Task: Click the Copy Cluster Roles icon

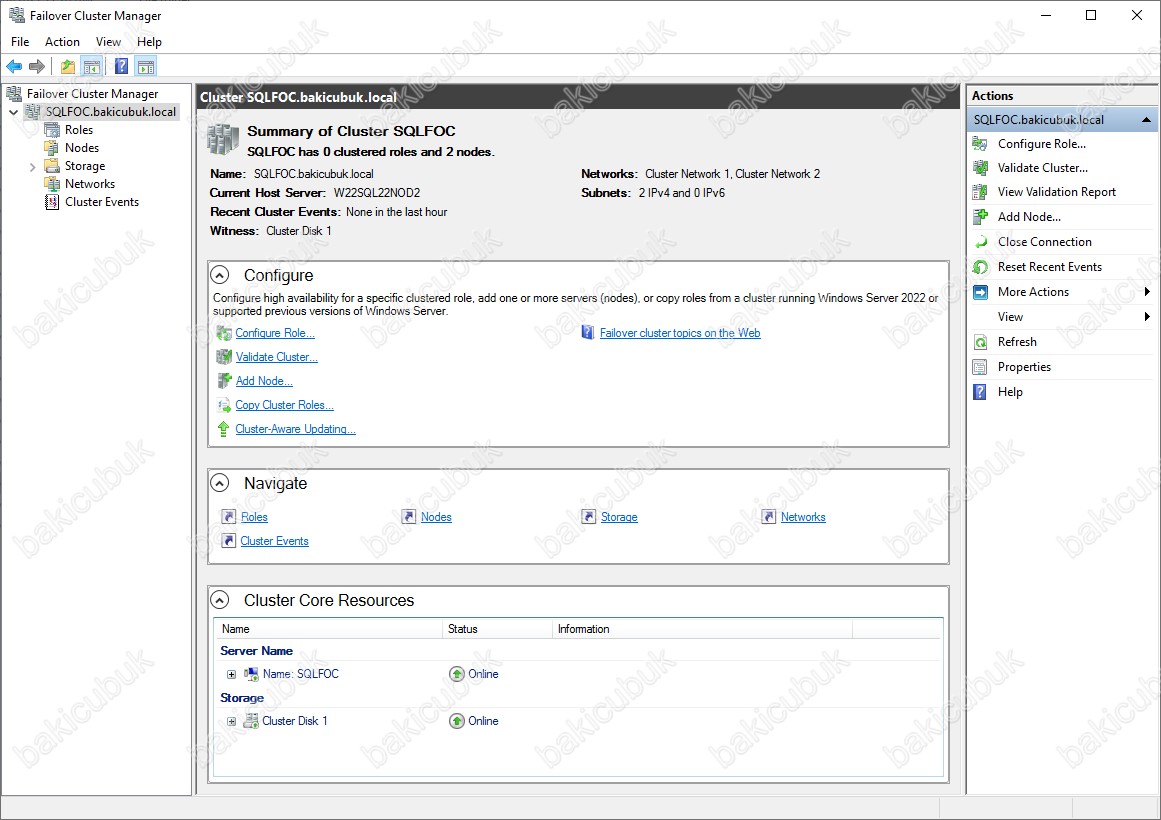Action: coord(224,405)
